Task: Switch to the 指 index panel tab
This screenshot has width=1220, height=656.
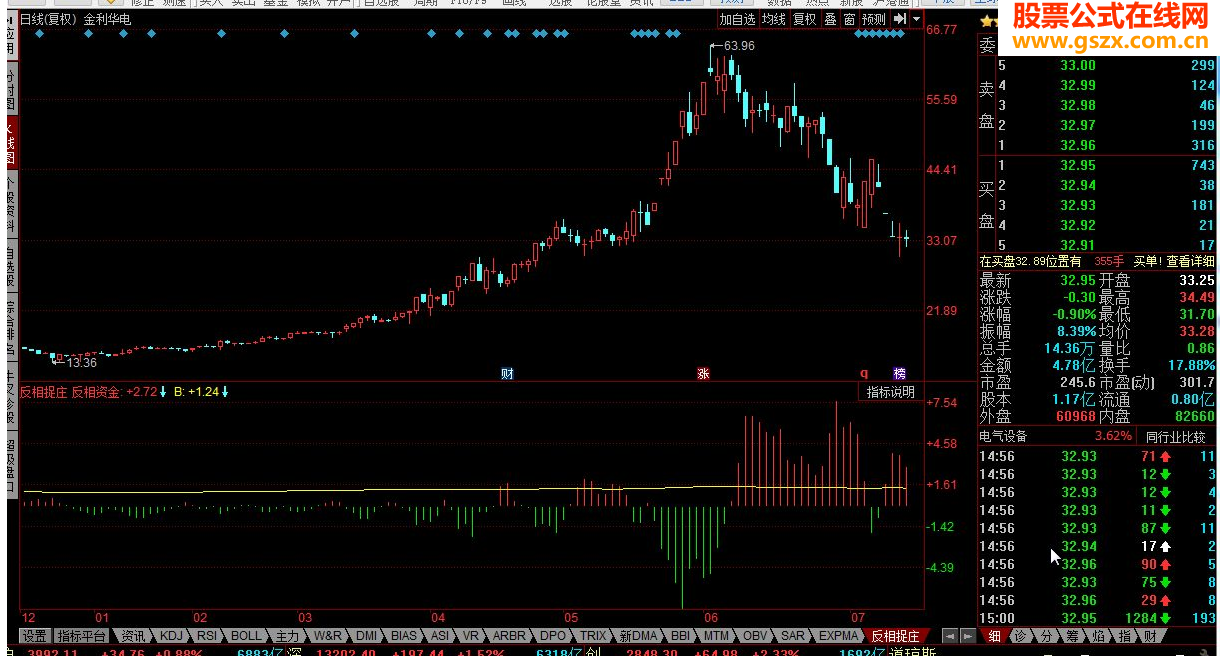Action: [1124, 636]
